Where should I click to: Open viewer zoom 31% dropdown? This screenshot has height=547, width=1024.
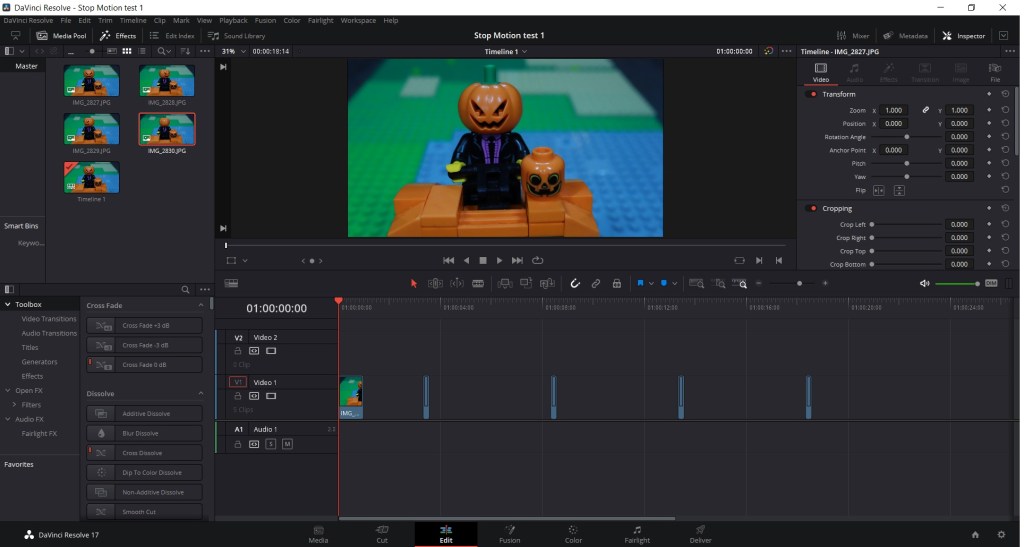(232, 51)
